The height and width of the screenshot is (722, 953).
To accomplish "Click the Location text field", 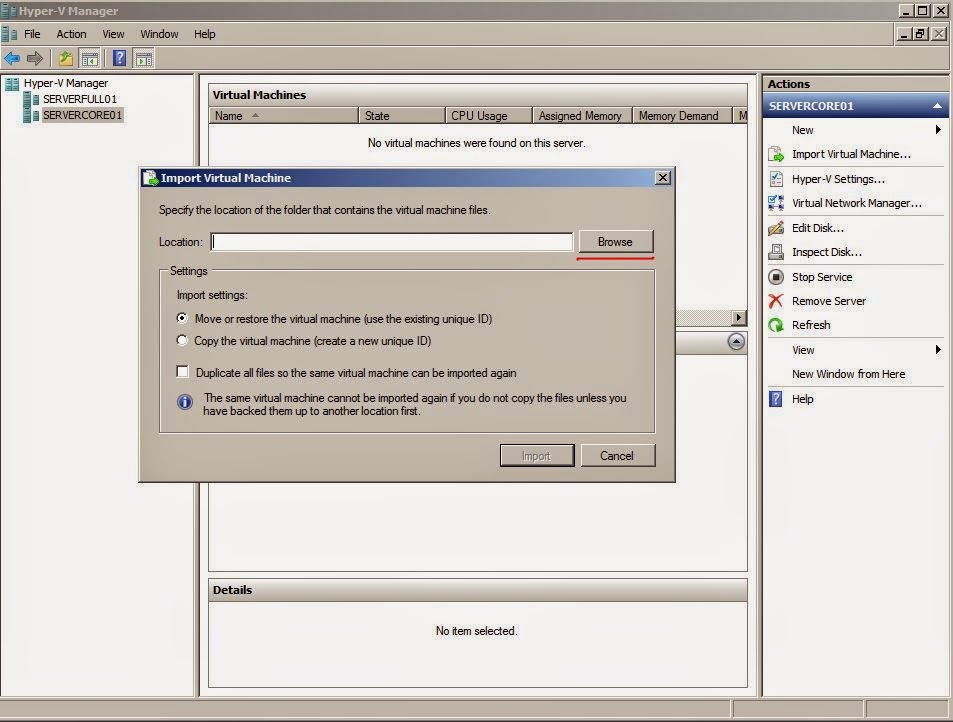I will click(392, 241).
